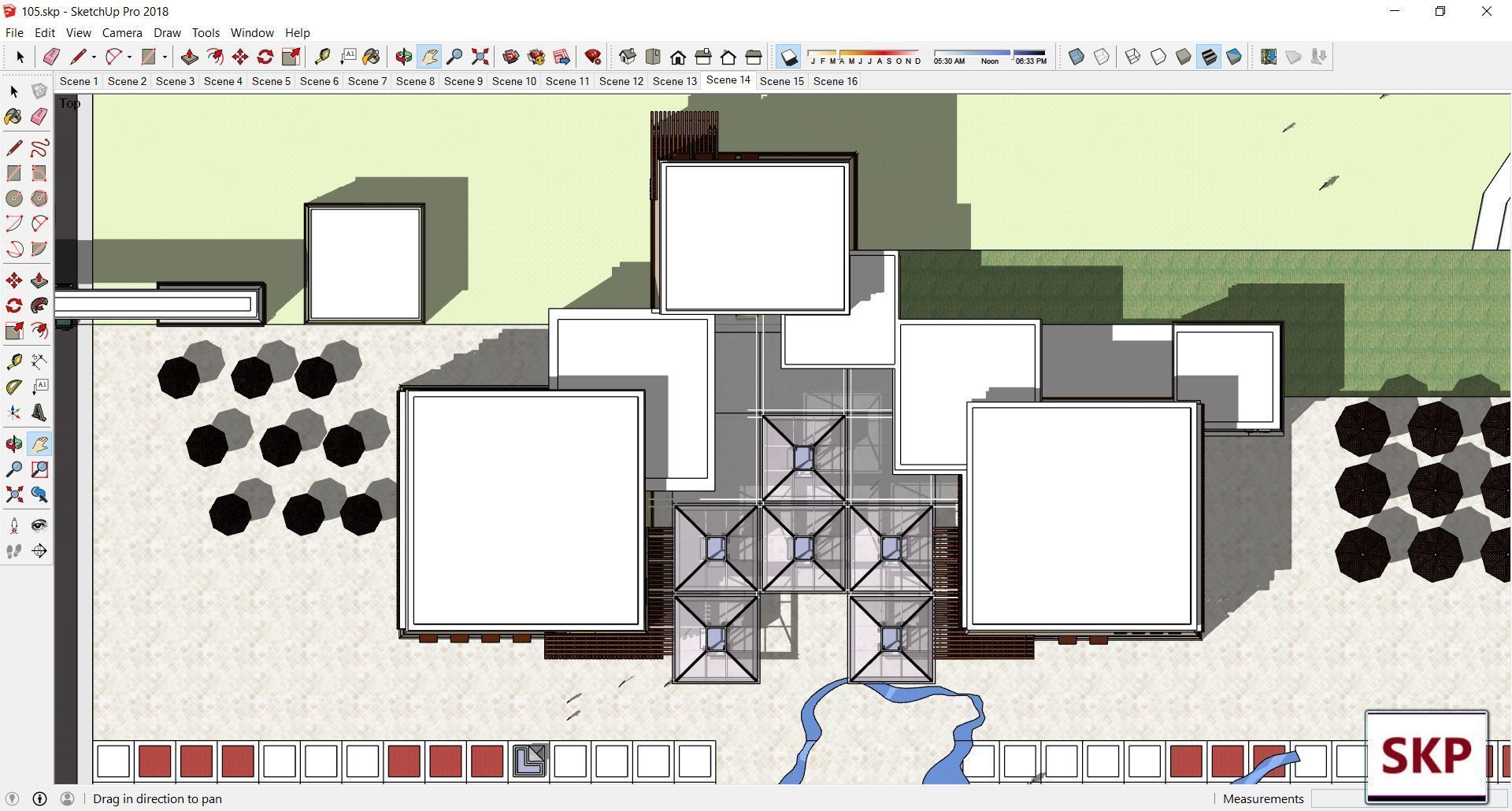Switch to Scene 1 tab

(79, 81)
